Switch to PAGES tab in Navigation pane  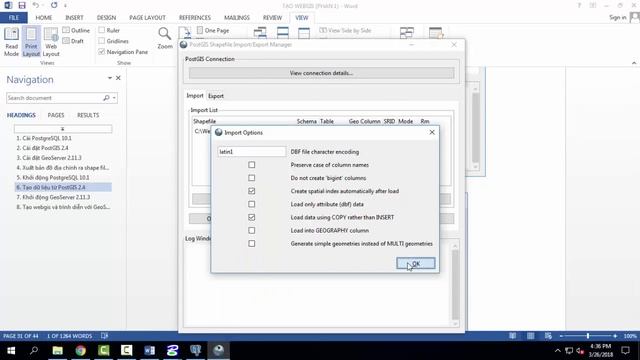click(56, 115)
